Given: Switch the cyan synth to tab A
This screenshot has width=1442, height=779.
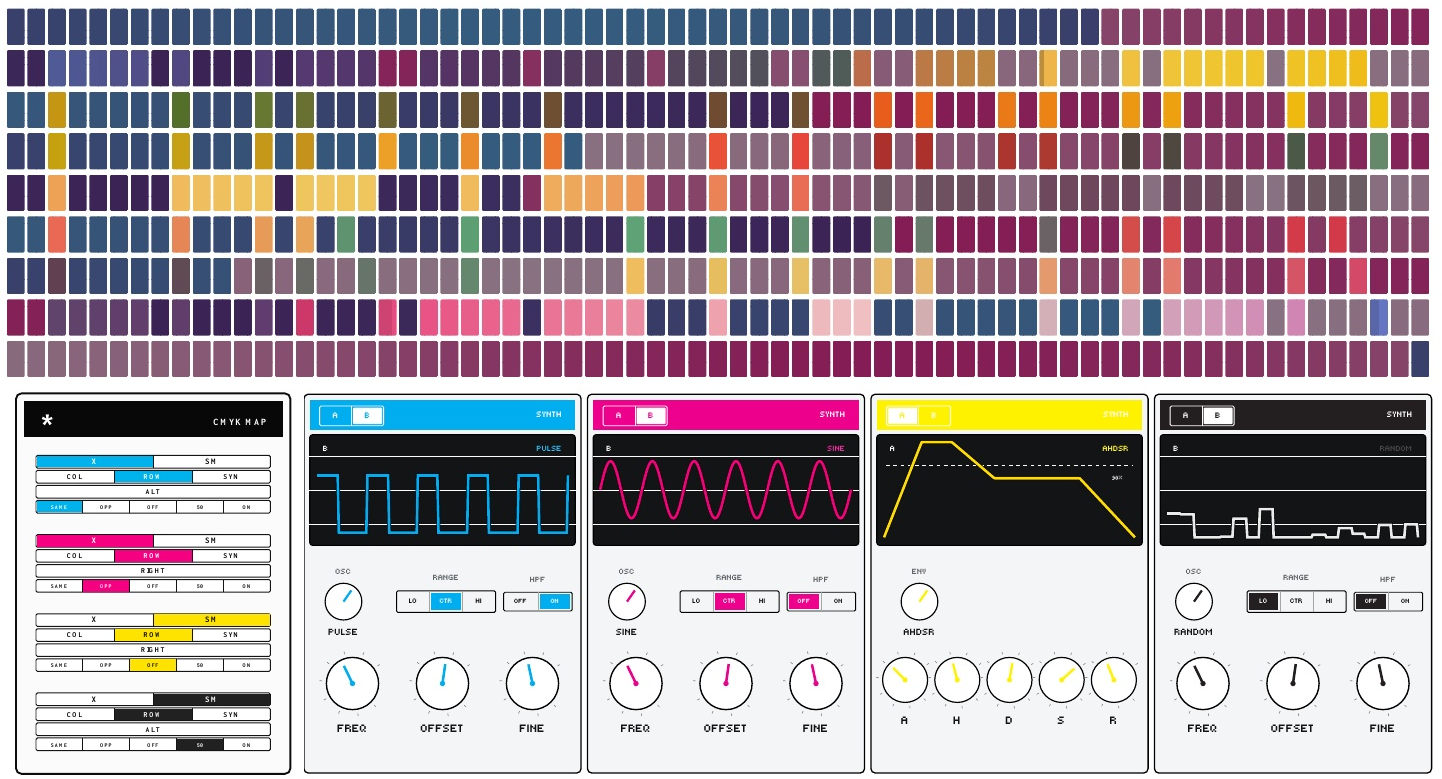Looking at the screenshot, I should (x=336, y=415).
